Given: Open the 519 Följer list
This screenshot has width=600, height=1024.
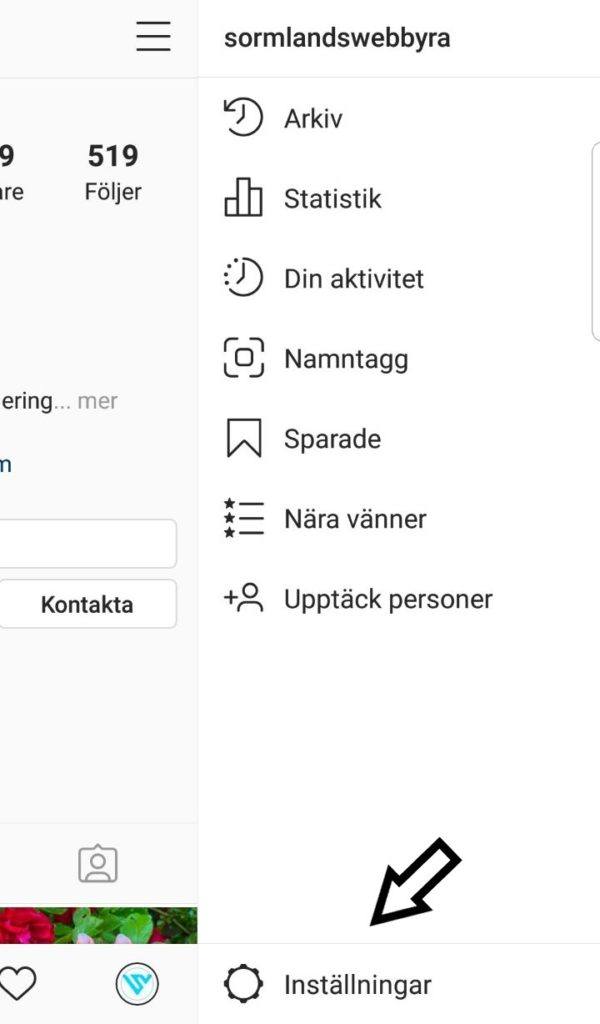Looking at the screenshot, I should 113,171.
